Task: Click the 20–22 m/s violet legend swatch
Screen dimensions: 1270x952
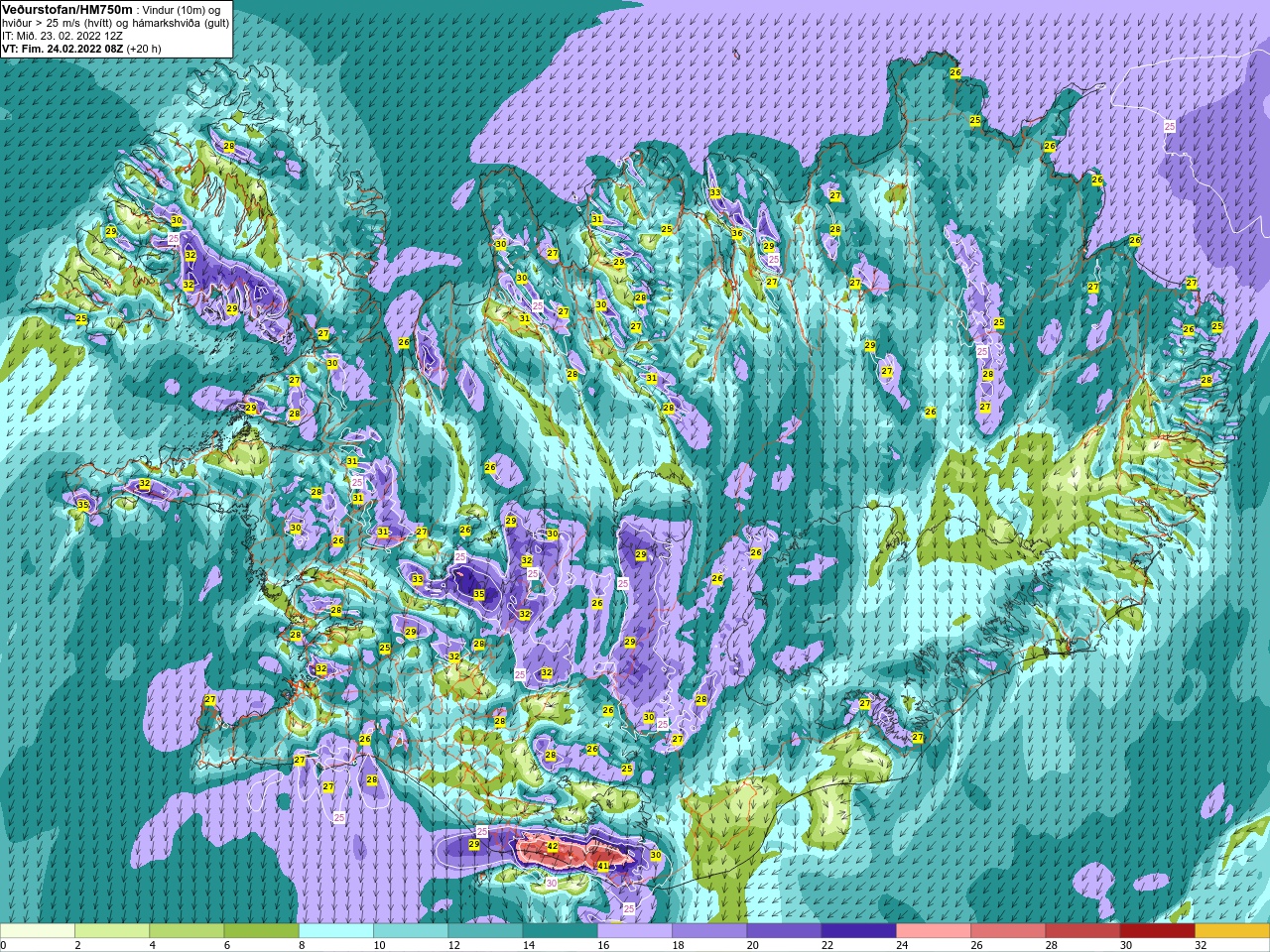Action: (x=784, y=931)
